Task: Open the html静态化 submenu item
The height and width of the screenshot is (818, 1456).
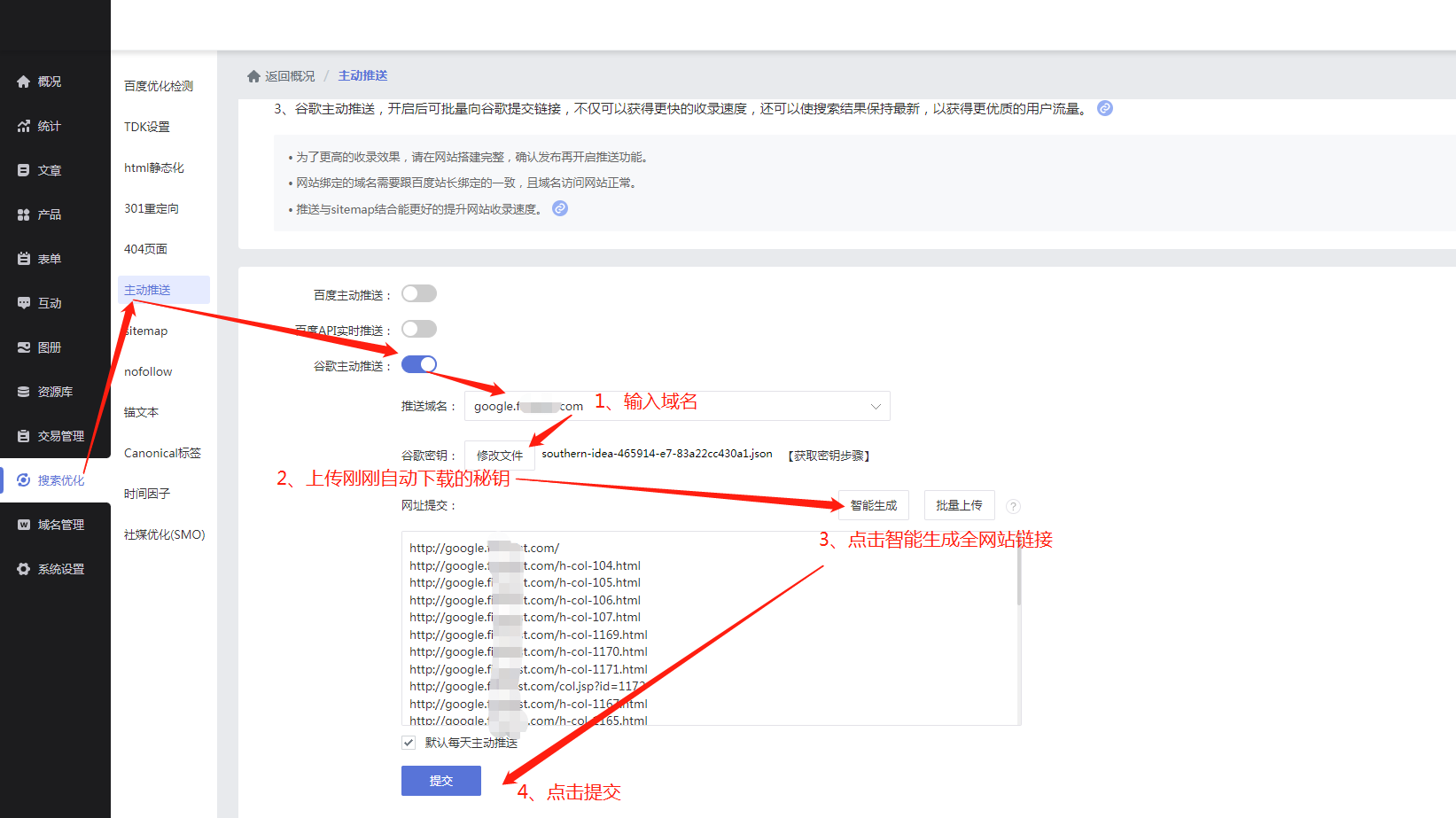Action: click(154, 167)
